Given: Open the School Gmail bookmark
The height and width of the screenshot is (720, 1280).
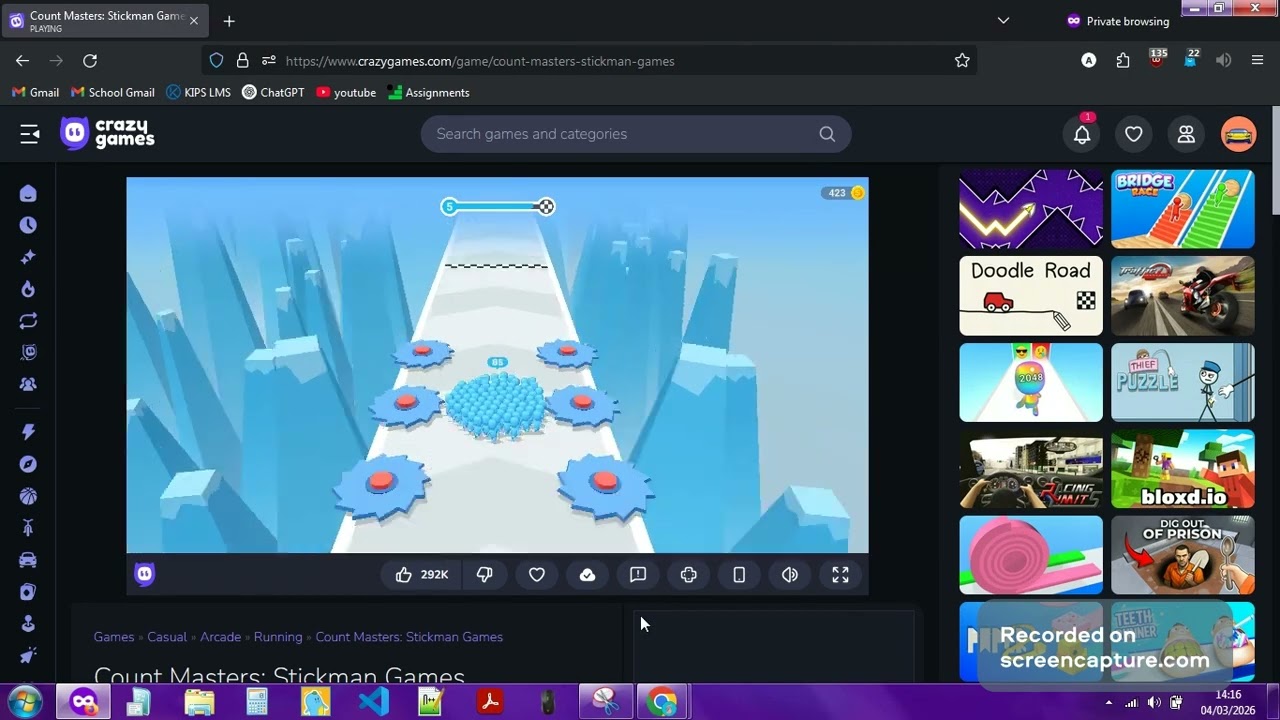Looking at the screenshot, I should (112, 93).
